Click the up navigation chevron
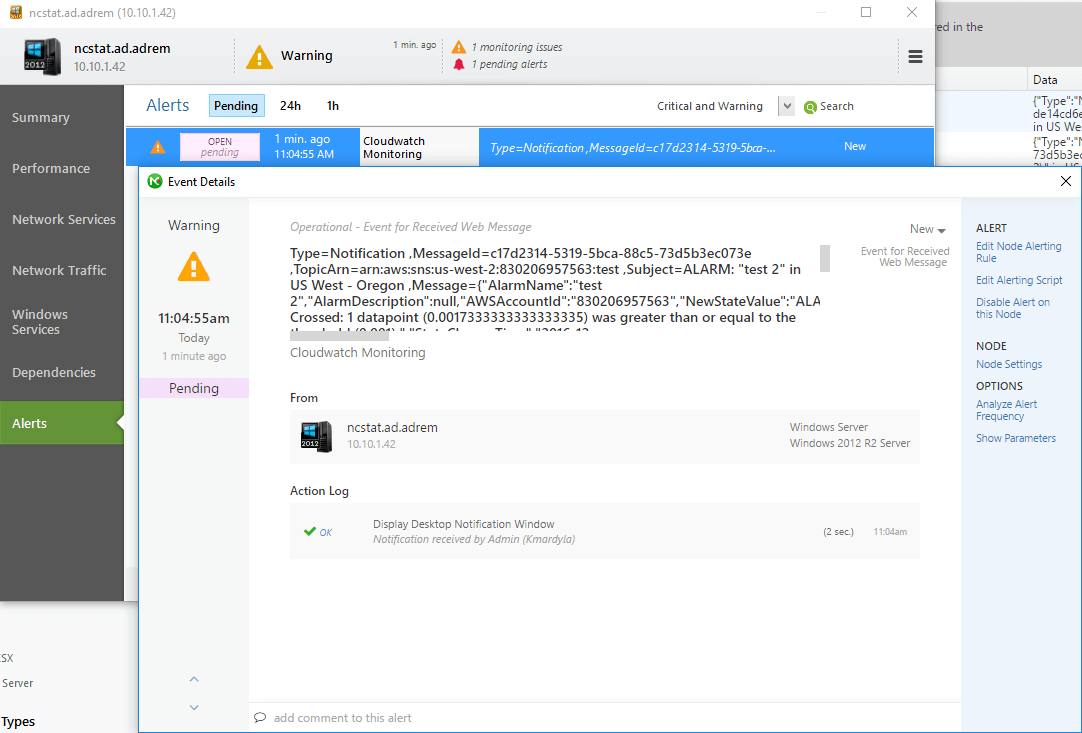The height and width of the screenshot is (733, 1082). [x=193, y=679]
